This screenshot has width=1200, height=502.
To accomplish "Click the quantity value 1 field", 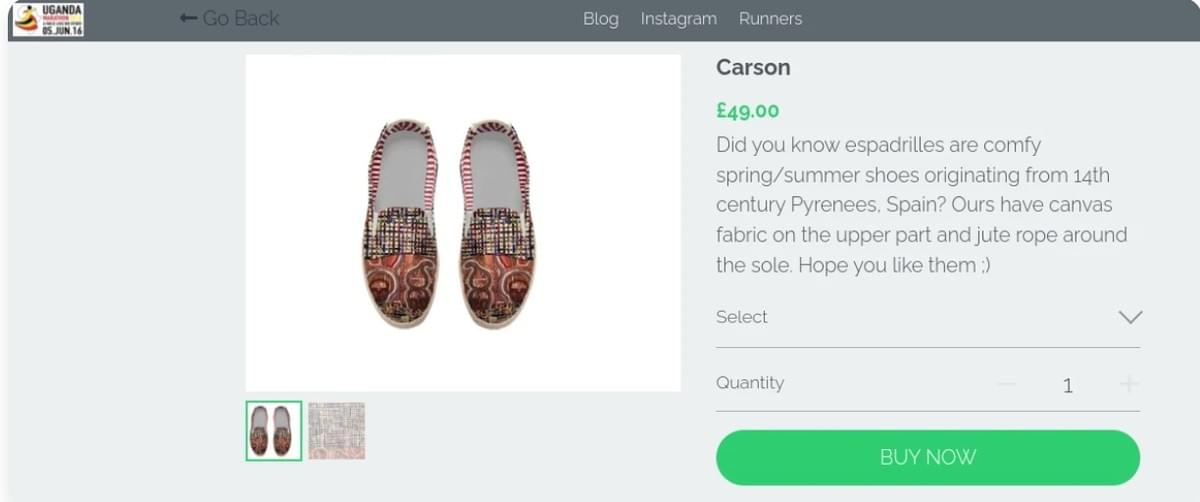I will [1068, 385].
